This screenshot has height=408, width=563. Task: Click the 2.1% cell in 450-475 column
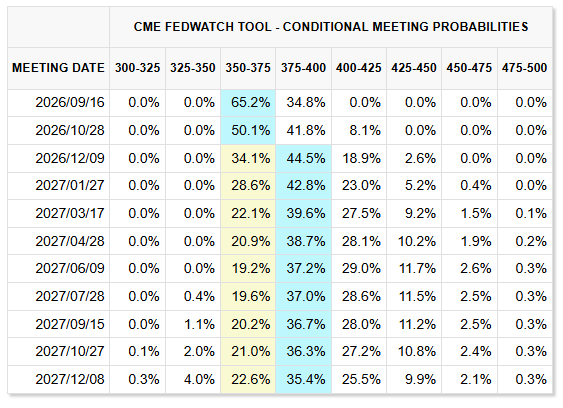coord(469,379)
